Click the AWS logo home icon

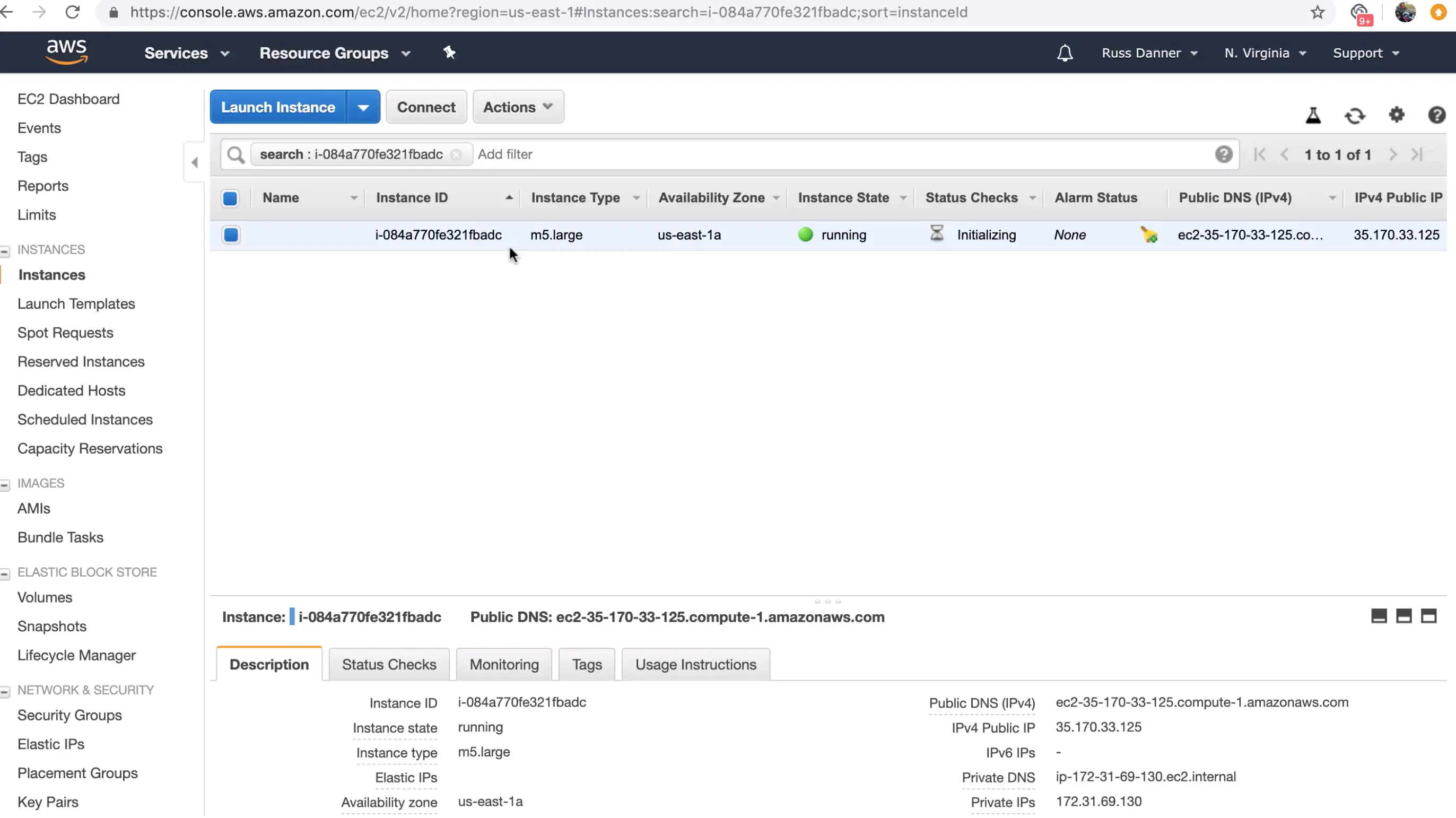pyautogui.click(x=67, y=52)
